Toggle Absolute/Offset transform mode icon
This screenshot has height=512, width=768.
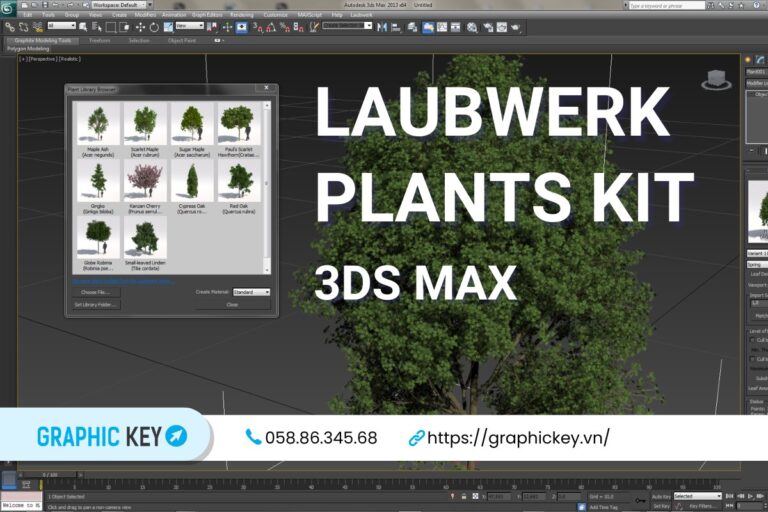475,496
